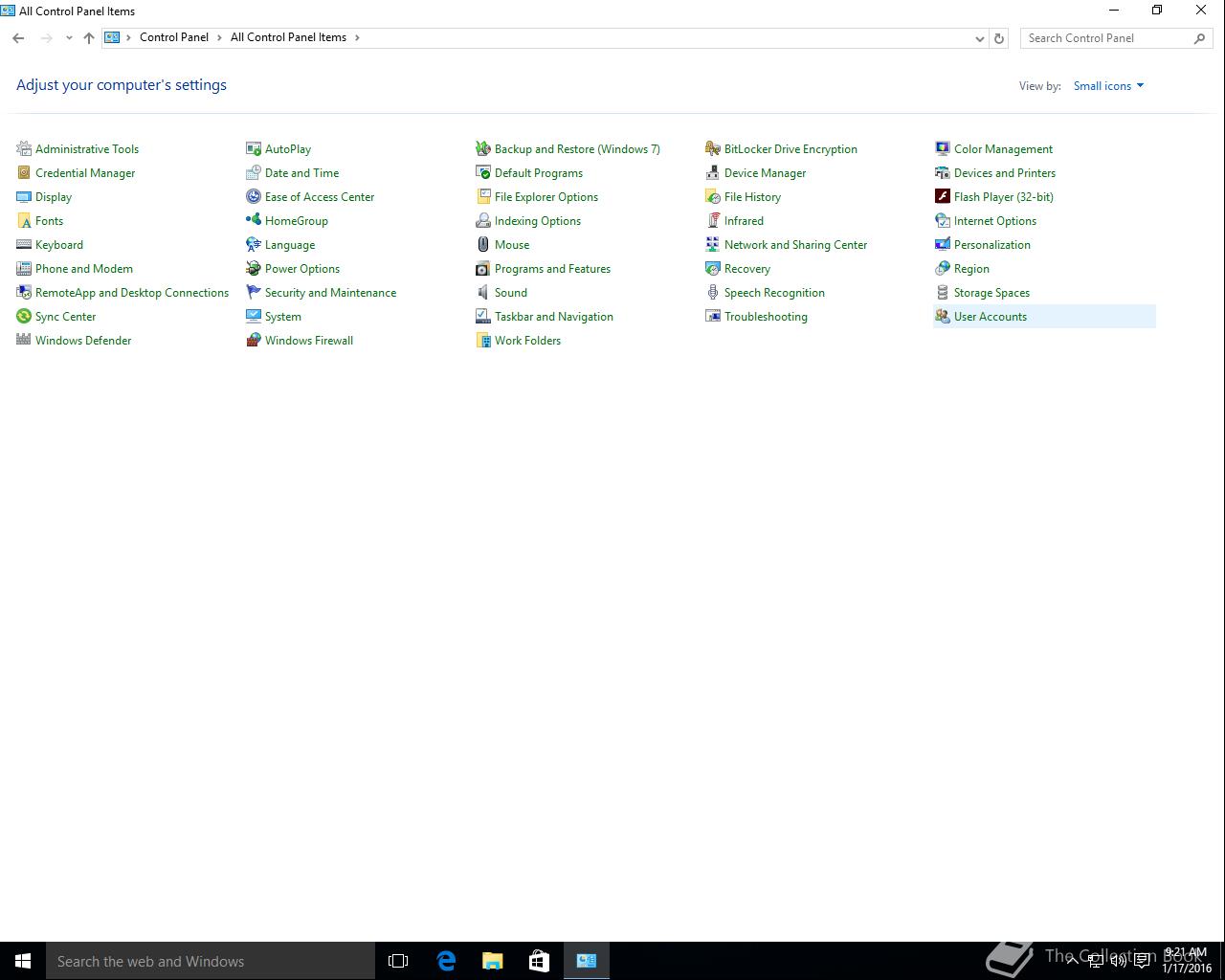Screen dimensions: 1225x980
Task: Open Personalization settings
Action: (x=992, y=245)
